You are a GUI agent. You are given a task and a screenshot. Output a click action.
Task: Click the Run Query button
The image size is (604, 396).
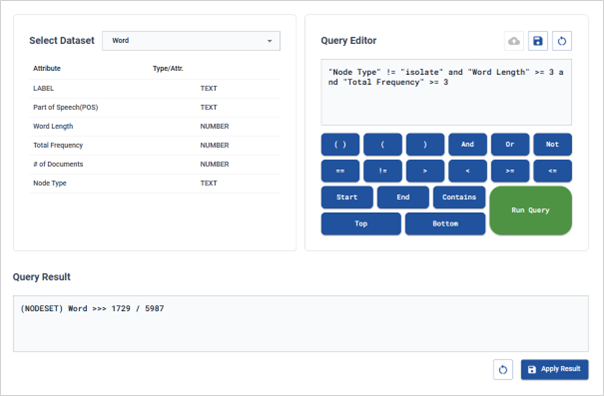point(530,210)
